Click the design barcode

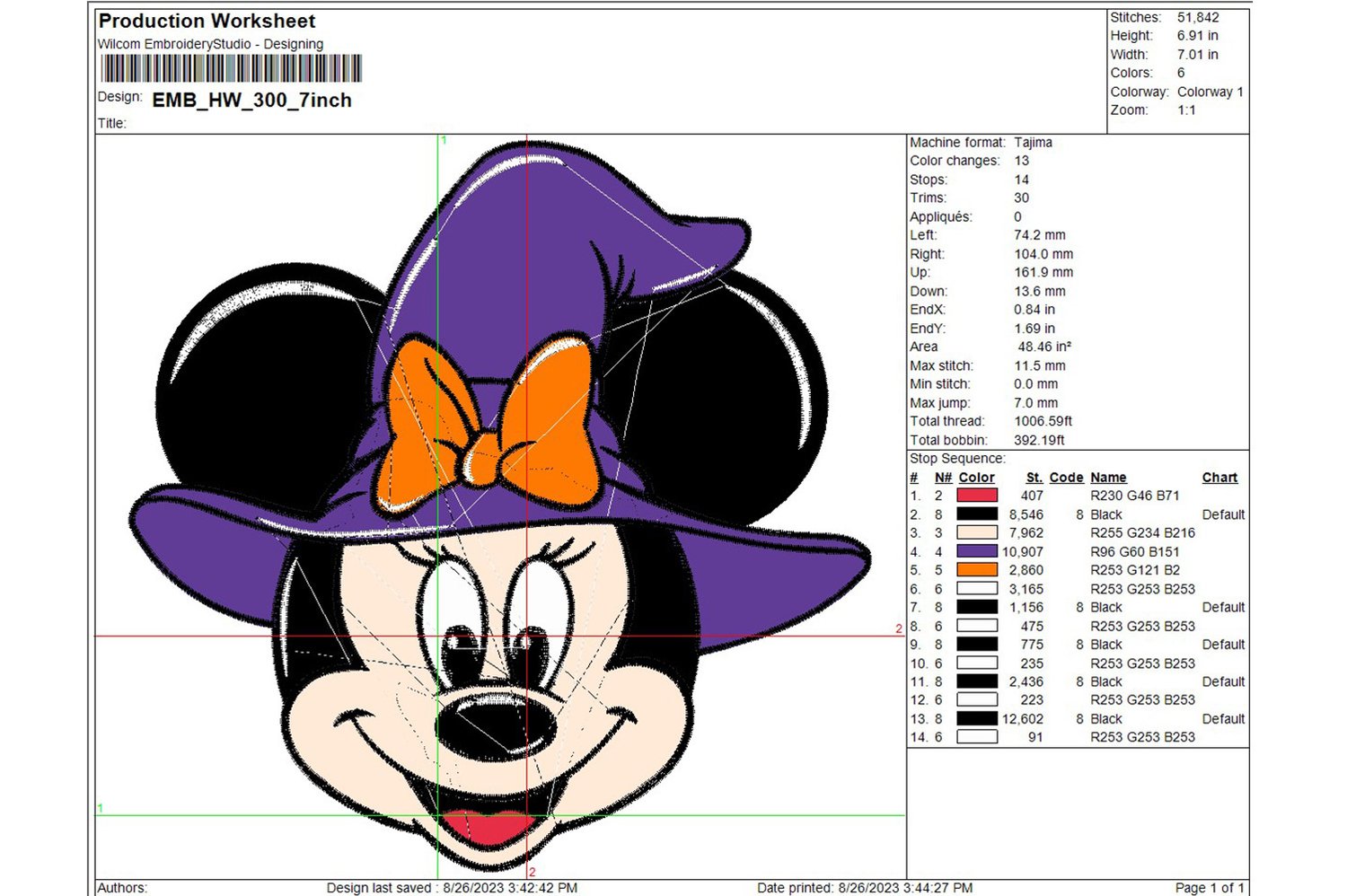(232, 69)
